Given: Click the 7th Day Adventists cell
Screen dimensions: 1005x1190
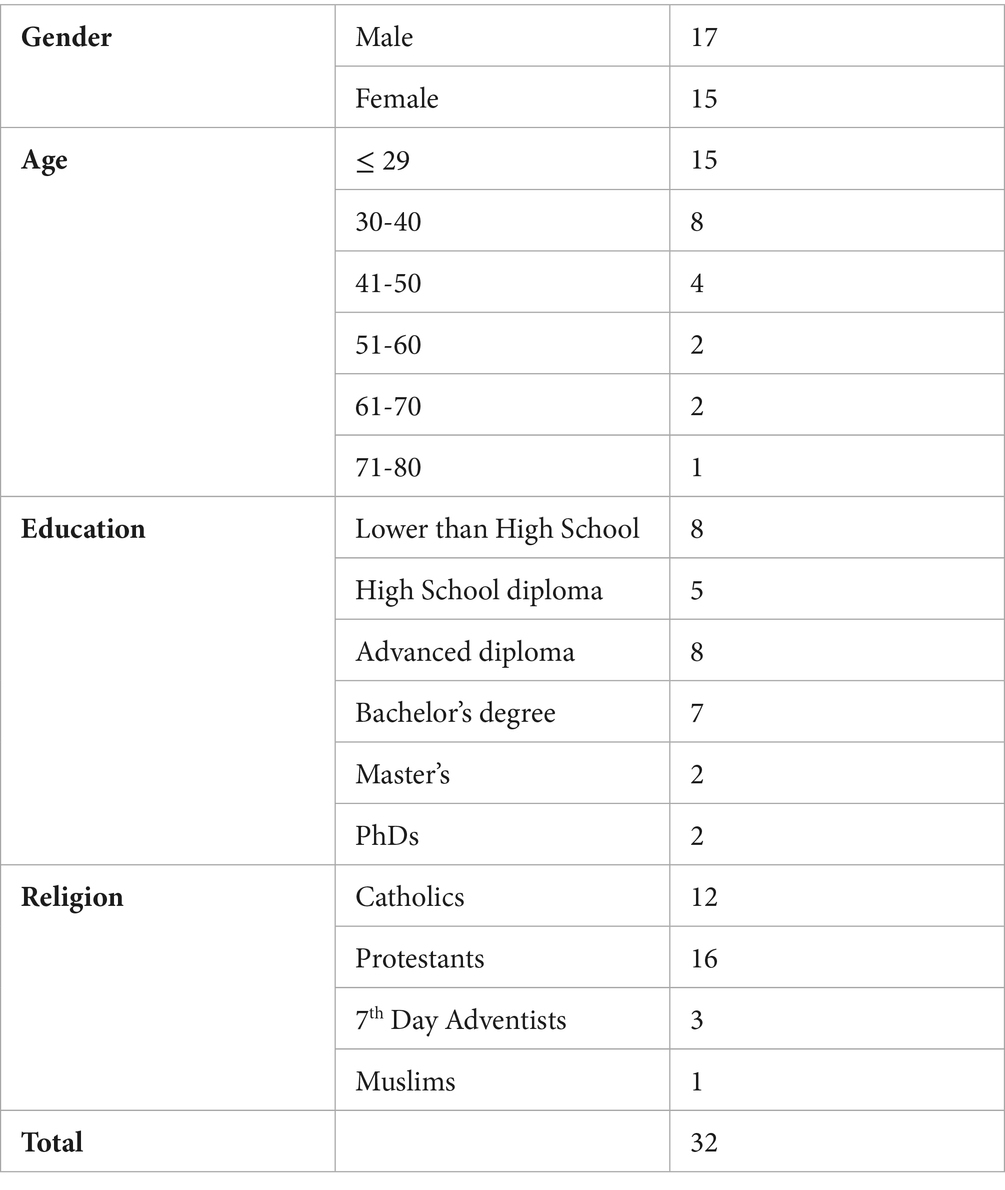Looking at the screenshot, I should point(461,1021).
